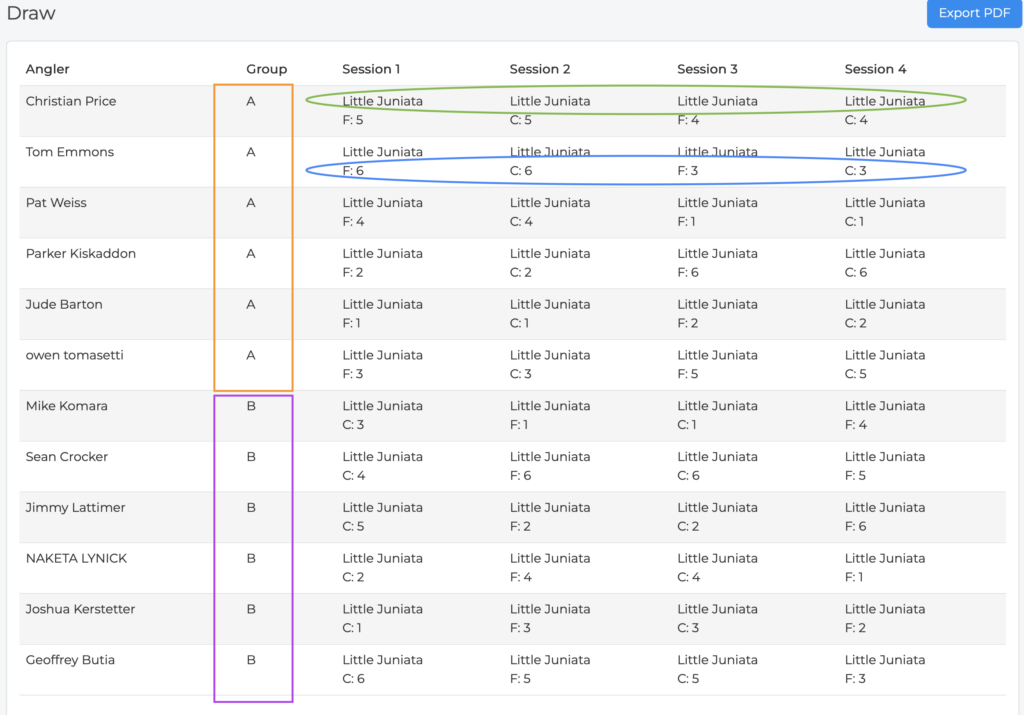Click Jimmy Lattimer's Session 1 beat C: 5
This screenshot has width=1024, height=715.
point(353,527)
